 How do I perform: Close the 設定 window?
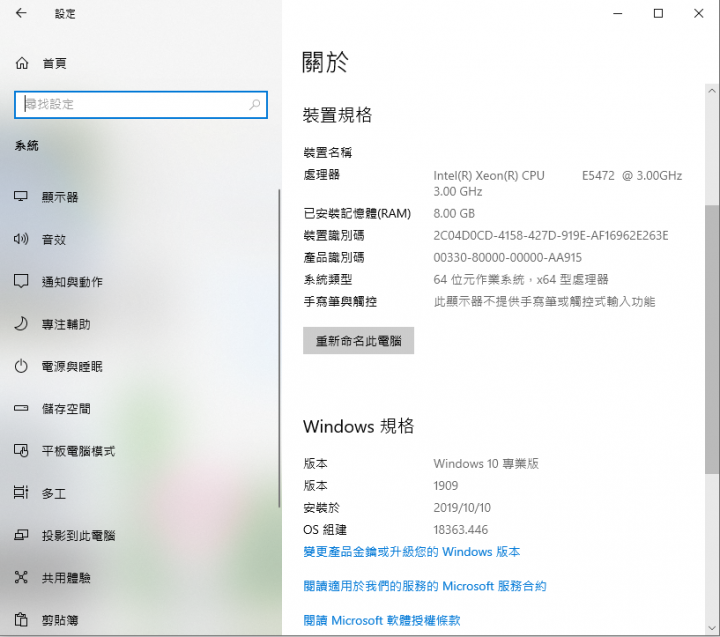point(698,13)
